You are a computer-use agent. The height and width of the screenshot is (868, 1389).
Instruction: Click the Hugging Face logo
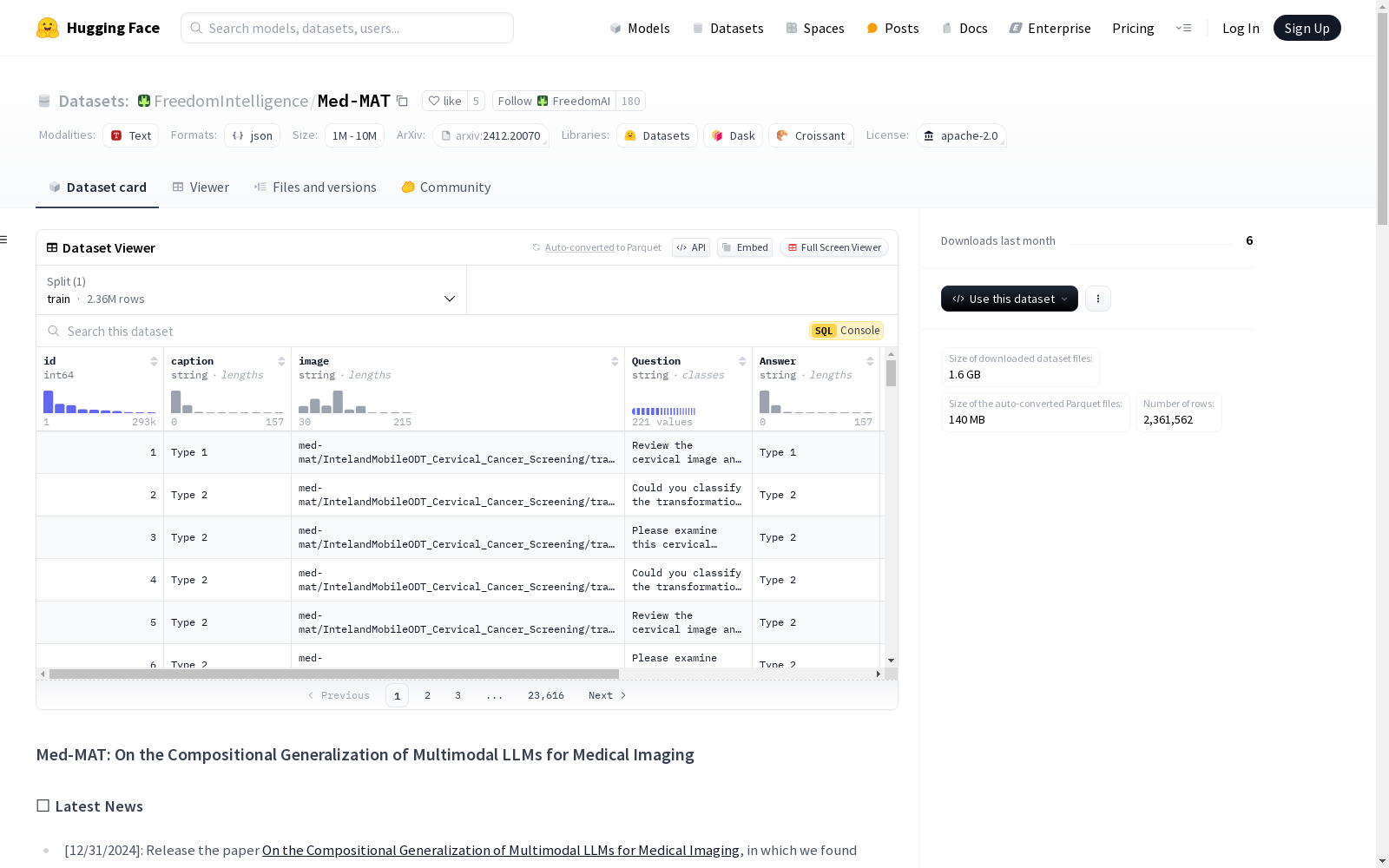point(98,28)
